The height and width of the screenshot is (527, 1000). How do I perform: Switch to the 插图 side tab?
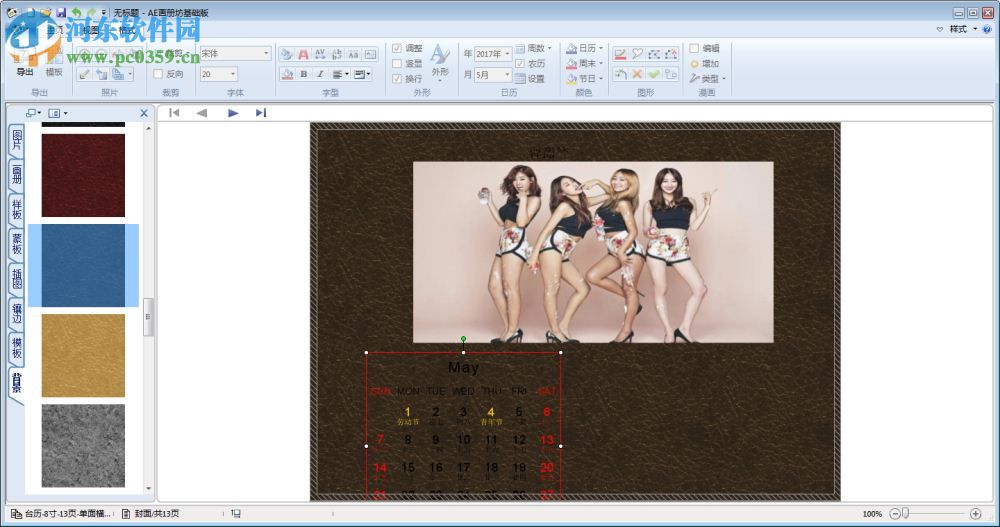pos(17,277)
